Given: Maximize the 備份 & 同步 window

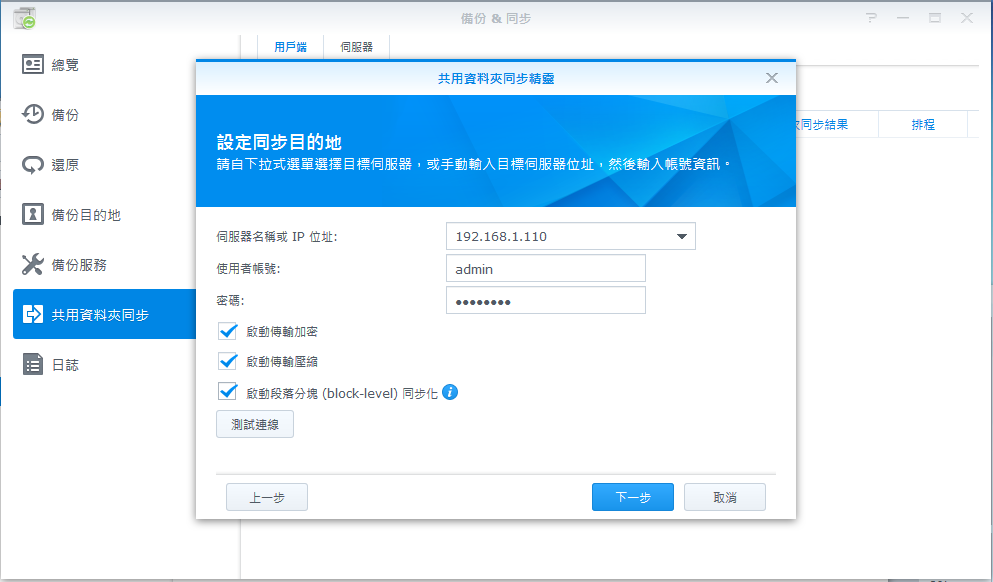Looking at the screenshot, I should coord(935,18).
